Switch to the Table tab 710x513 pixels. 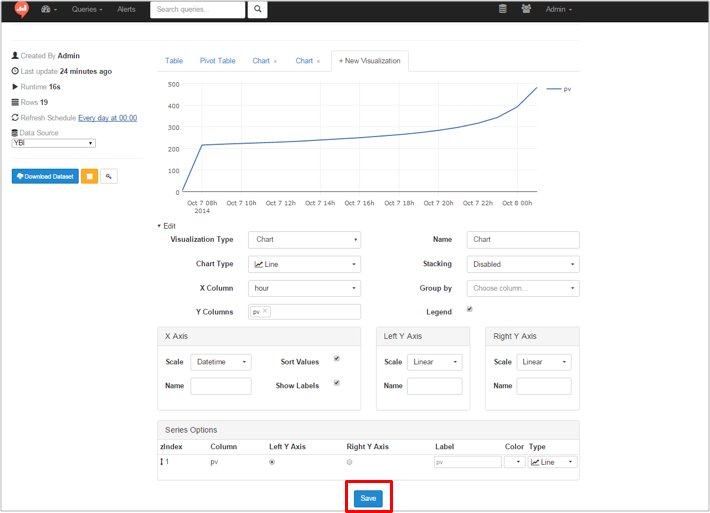pos(174,61)
